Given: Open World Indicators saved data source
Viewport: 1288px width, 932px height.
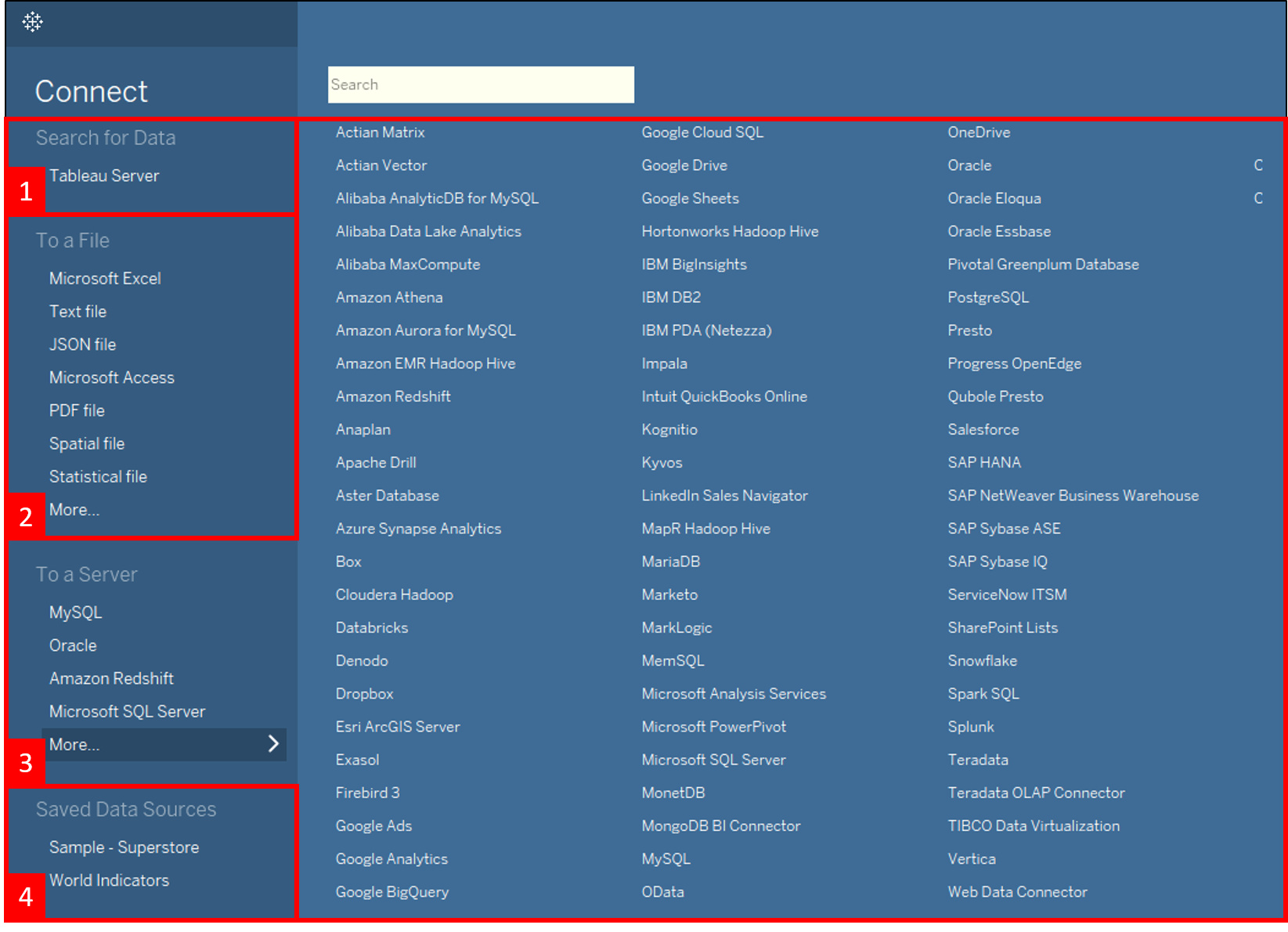Looking at the screenshot, I should click(x=109, y=880).
